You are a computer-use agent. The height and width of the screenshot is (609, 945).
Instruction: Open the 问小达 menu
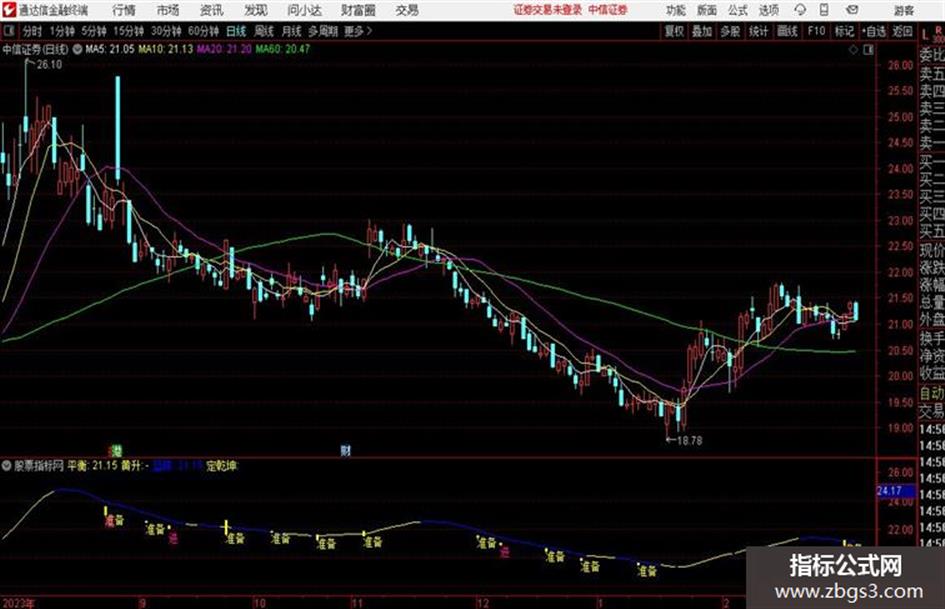[x=304, y=10]
